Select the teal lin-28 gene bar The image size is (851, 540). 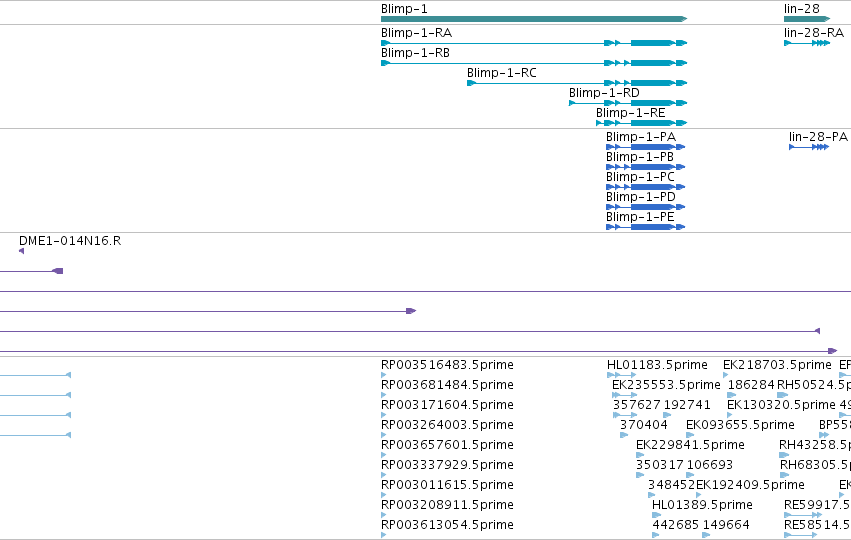tap(807, 19)
